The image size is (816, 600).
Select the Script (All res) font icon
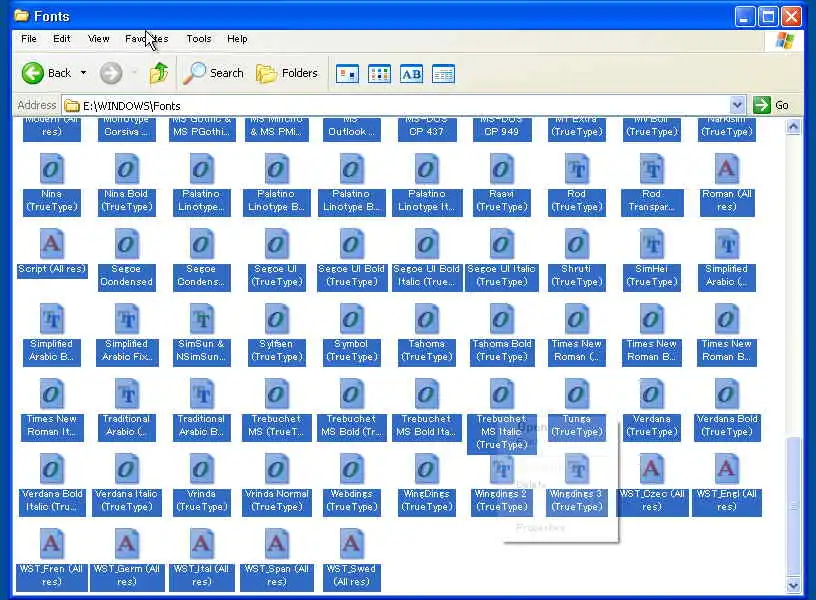52,245
